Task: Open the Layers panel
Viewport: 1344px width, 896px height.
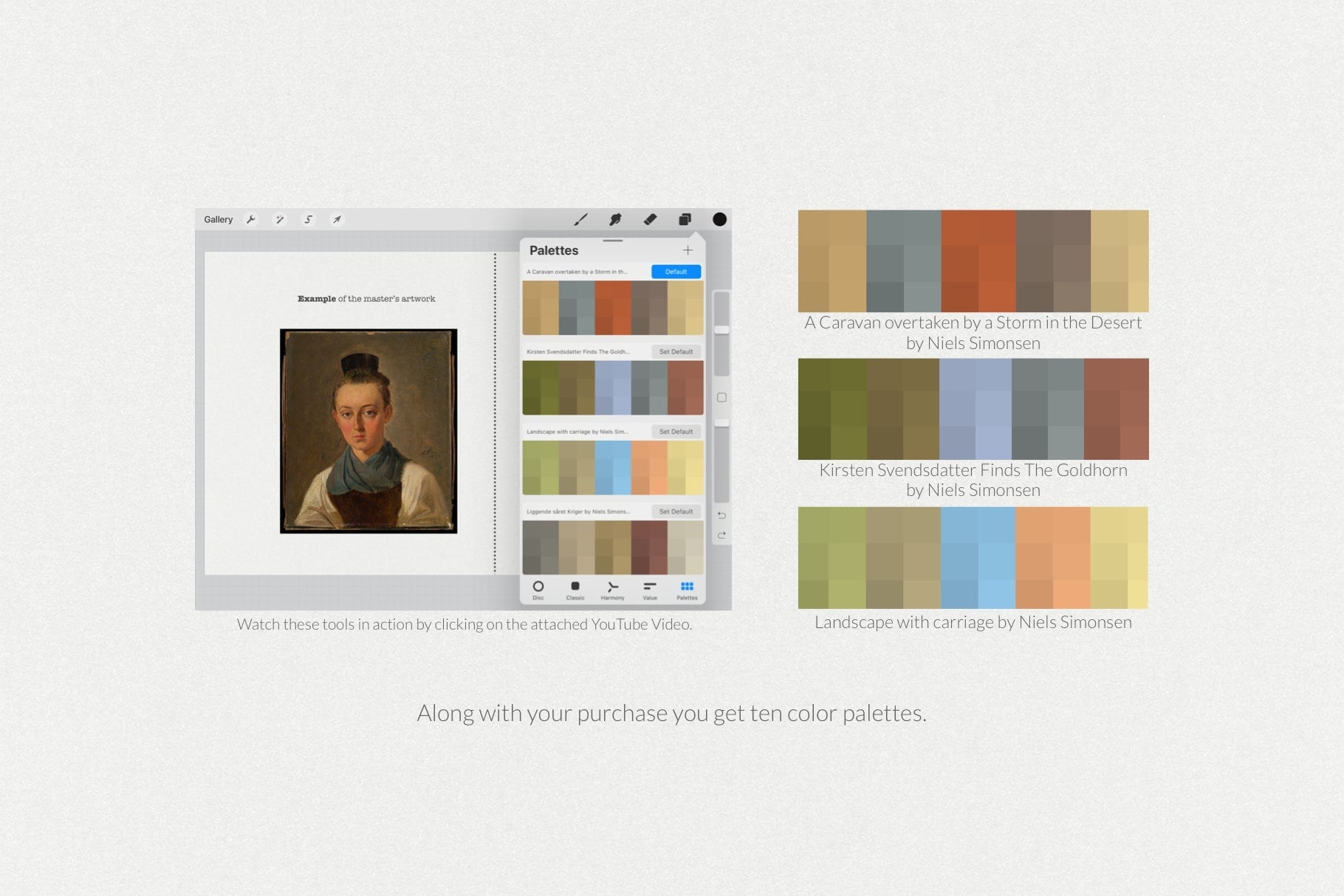Action: pos(685,219)
